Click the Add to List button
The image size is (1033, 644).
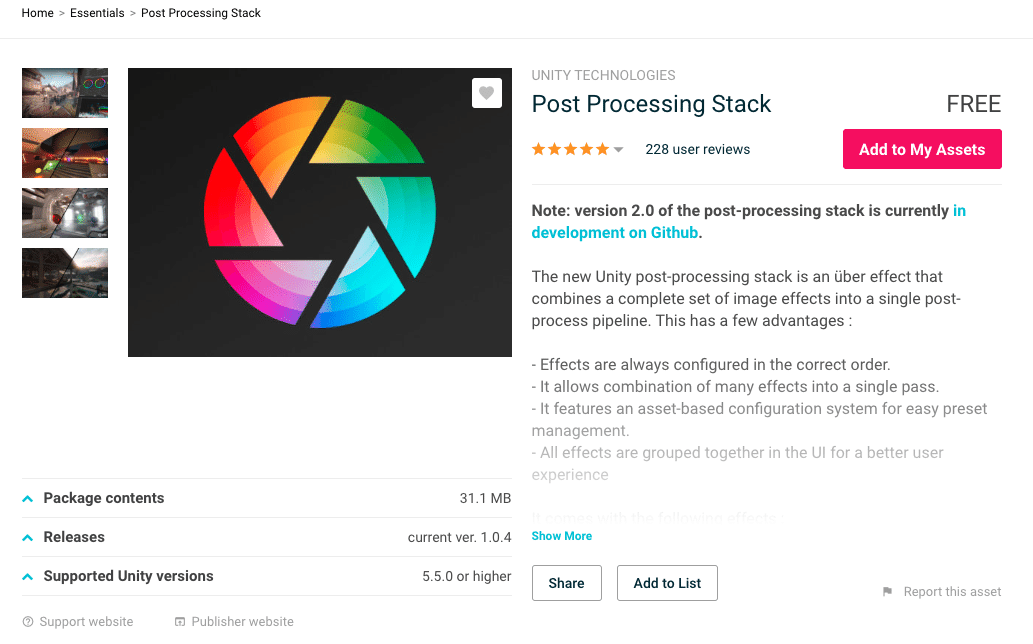[667, 583]
